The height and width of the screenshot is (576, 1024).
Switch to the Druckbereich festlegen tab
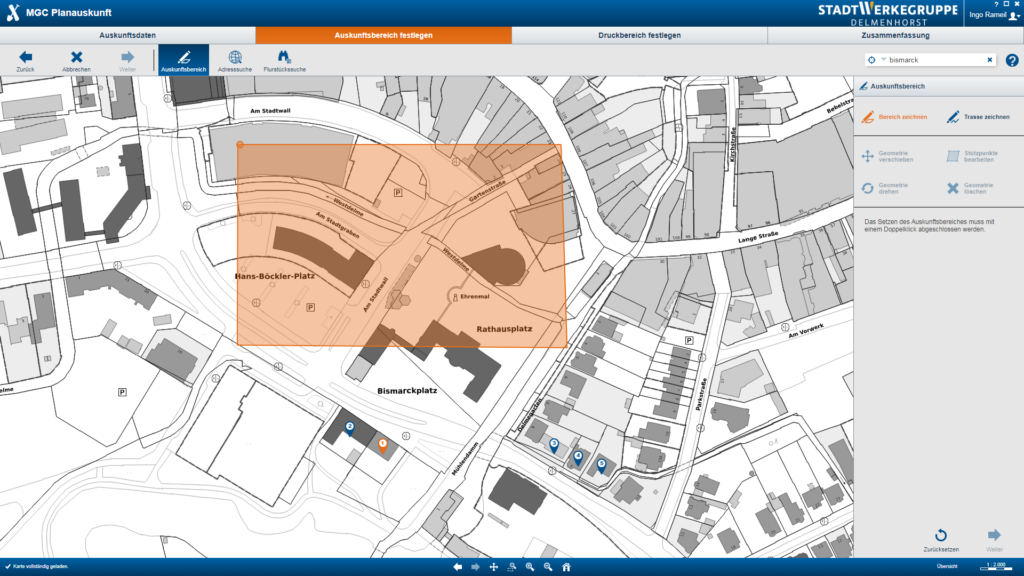click(639, 35)
